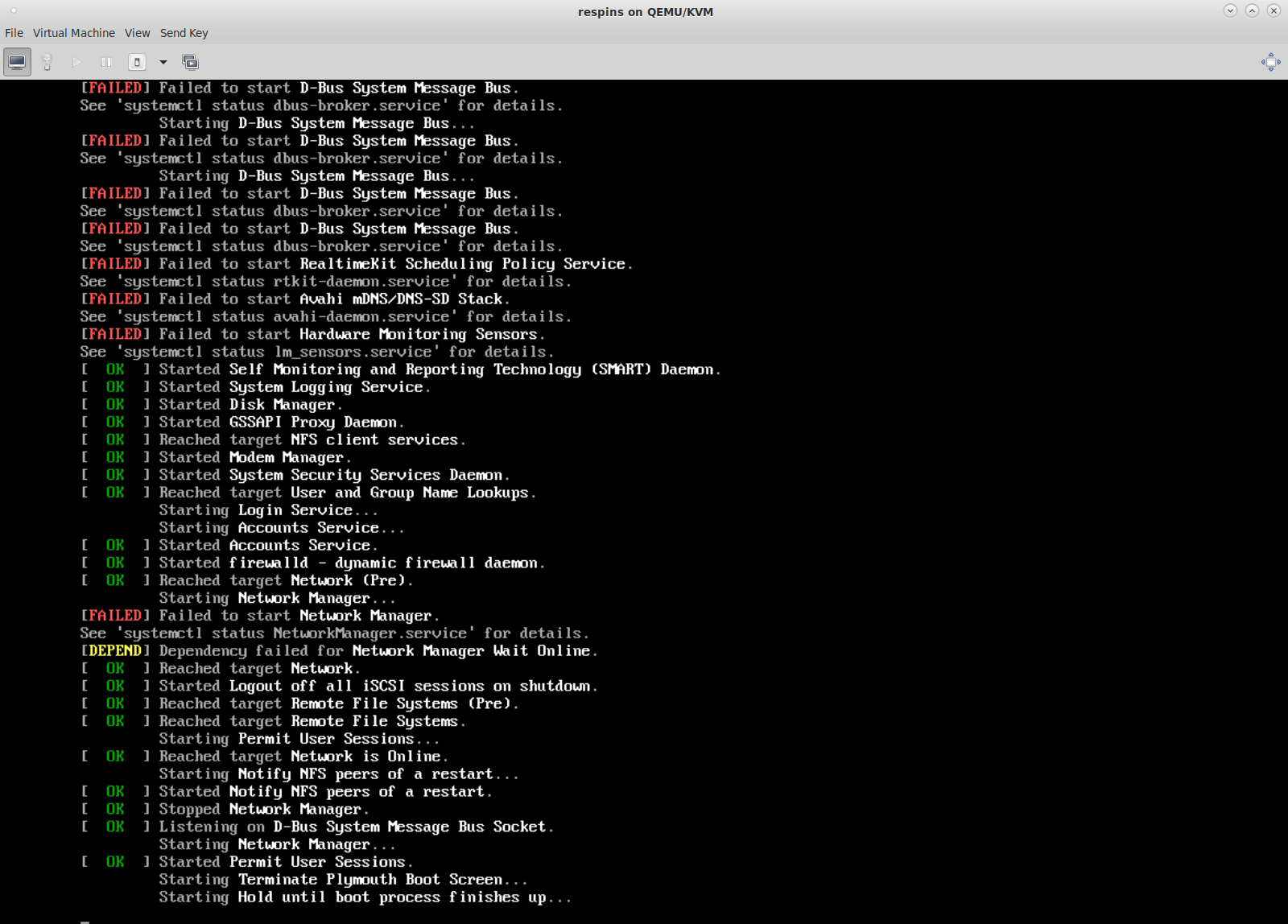This screenshot has width=1288, height=924.
Task: Click 'Starting Login Service...' line
Action: 269,510
